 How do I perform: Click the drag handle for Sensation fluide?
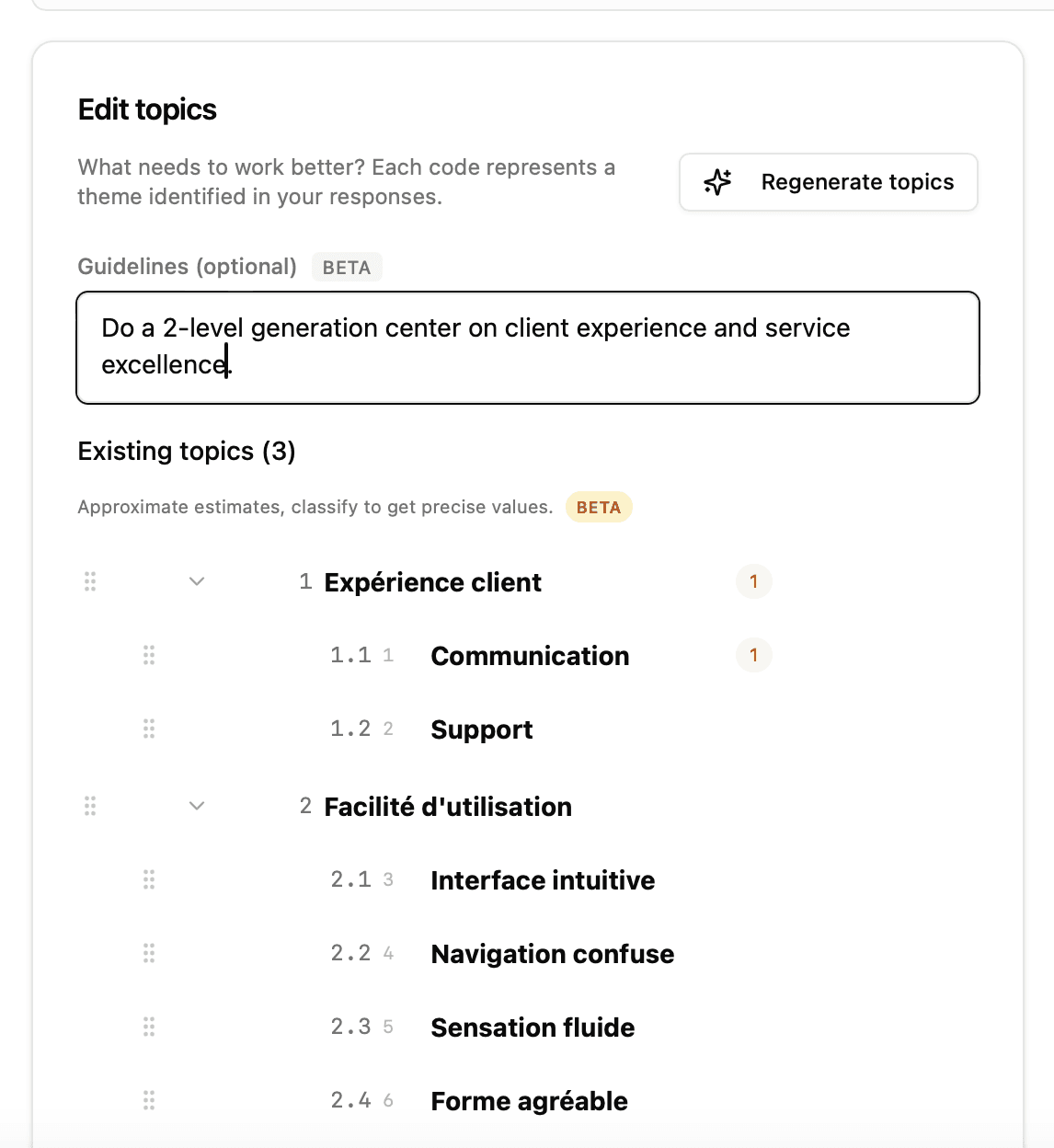pyautogui.click(x=149, y=1027)
